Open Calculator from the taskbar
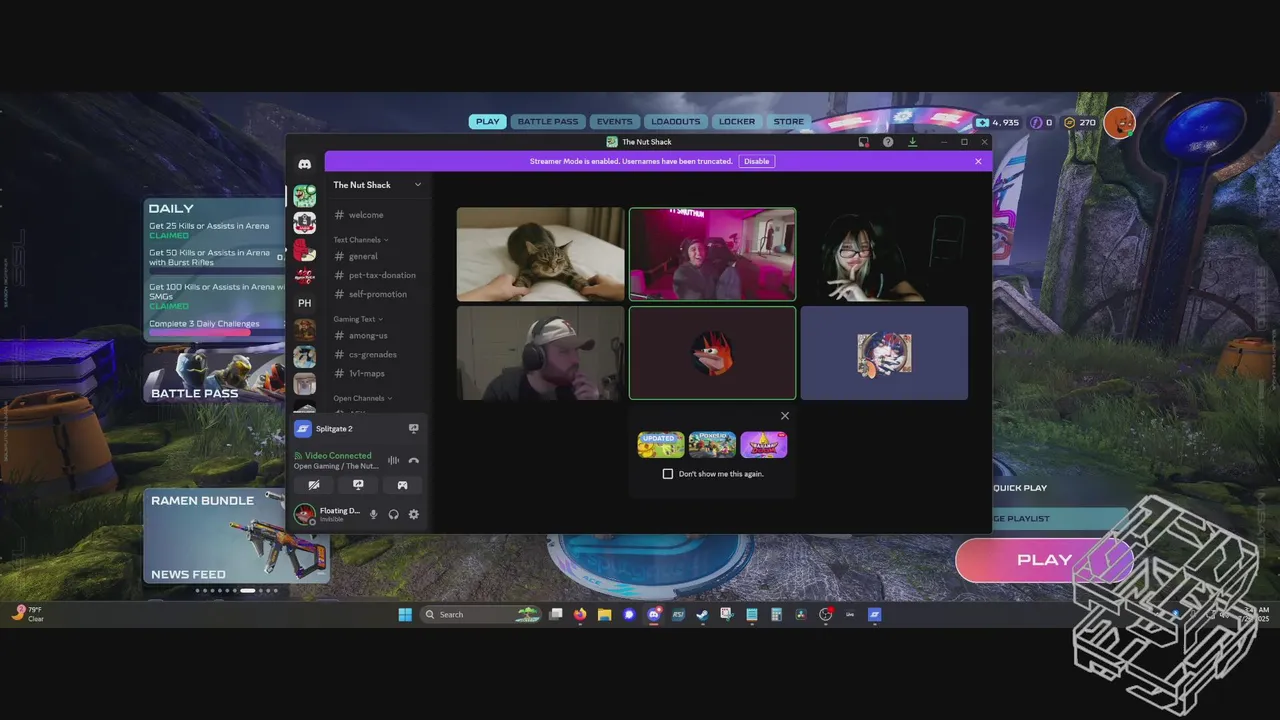1280x720 pixels. 776,615
